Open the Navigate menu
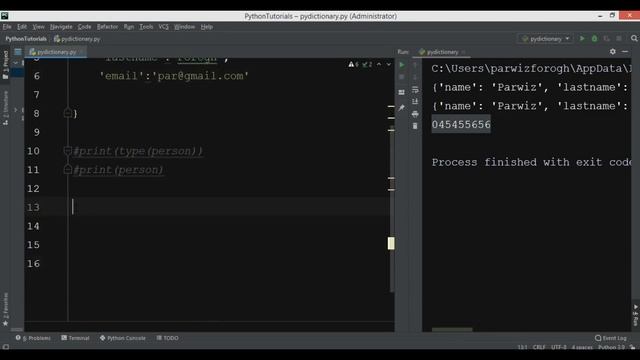The image size is (640, 360). coord(61,27)
